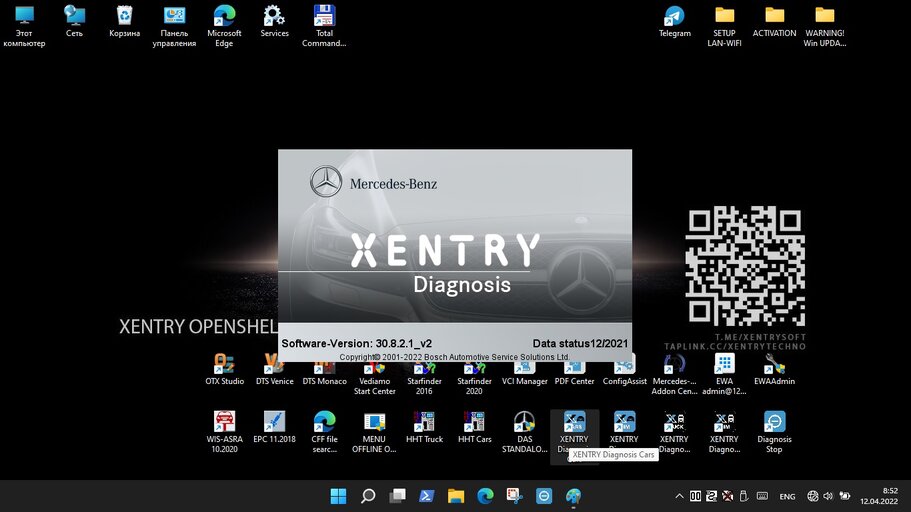Screen dimensions: 911x512
Task: Open Telegram from the desktop
Action: 675,22
